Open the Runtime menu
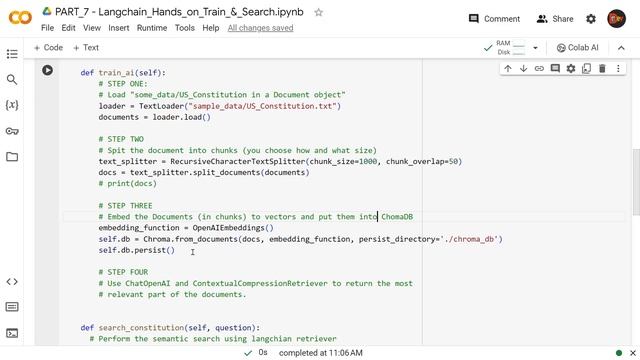 click(152, 28)
